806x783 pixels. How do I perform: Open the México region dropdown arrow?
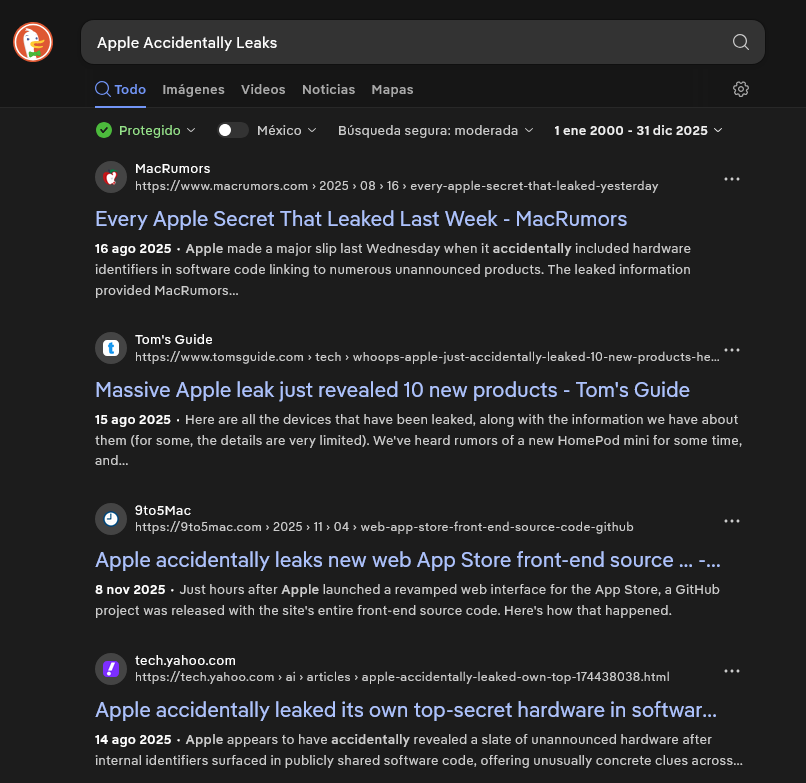coord(312,130)
